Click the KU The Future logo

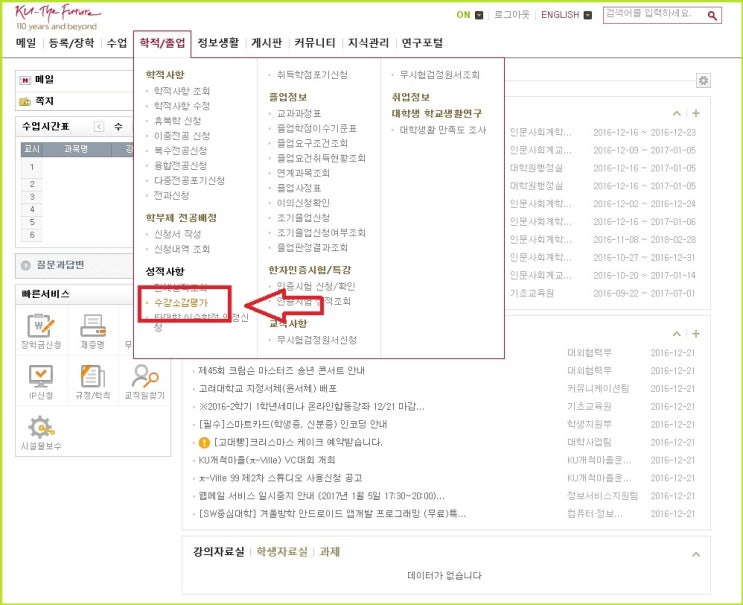click(x=57, y=17)
